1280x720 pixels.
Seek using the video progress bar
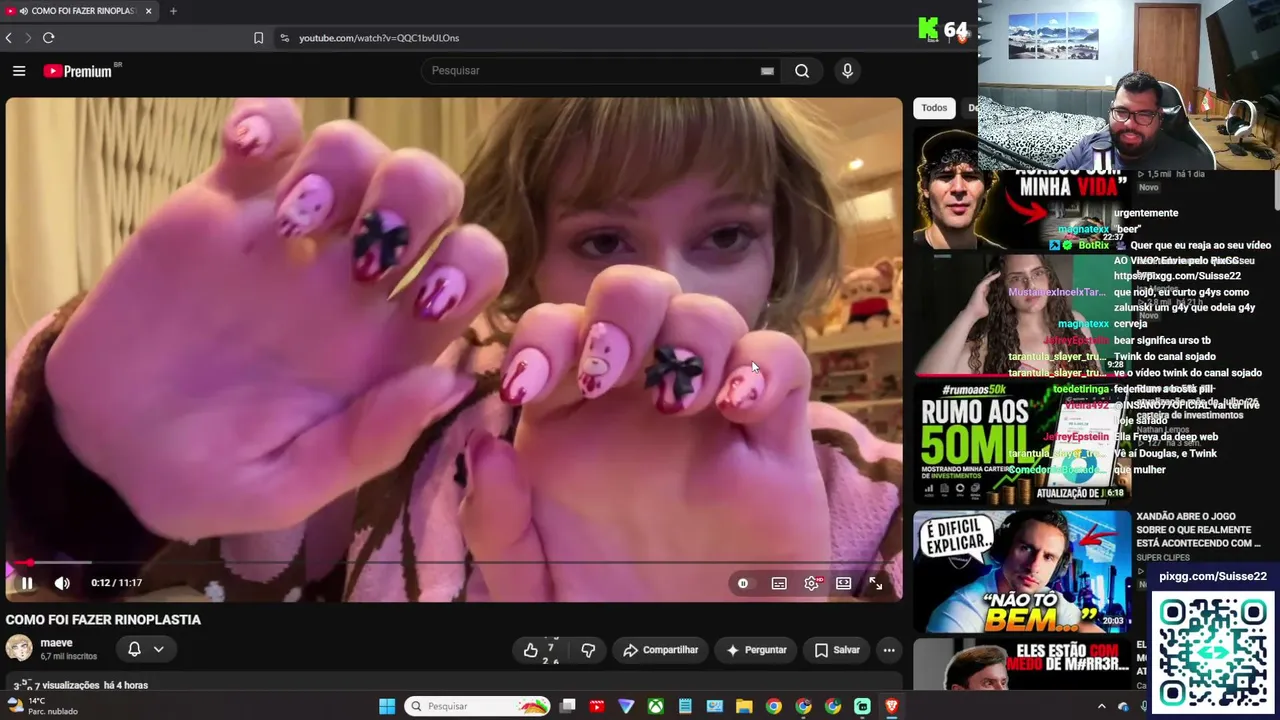pos(454,563)
